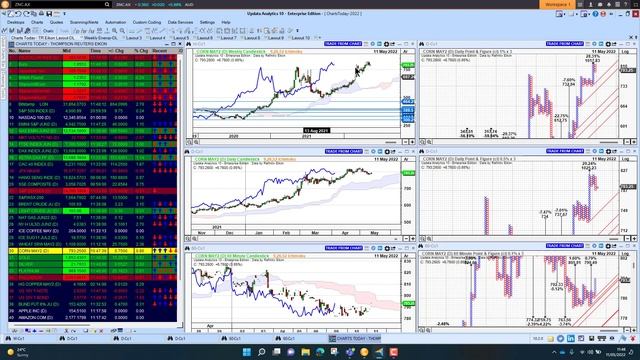
Task: Click Trade From Chart on 60 minute candlestick chart
Action: tap(344, 248)
